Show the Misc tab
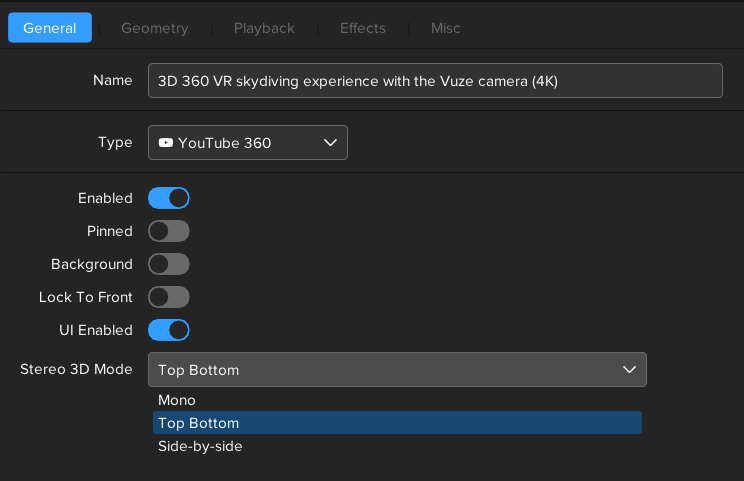The image size is (744, 481). pos(445,28)
